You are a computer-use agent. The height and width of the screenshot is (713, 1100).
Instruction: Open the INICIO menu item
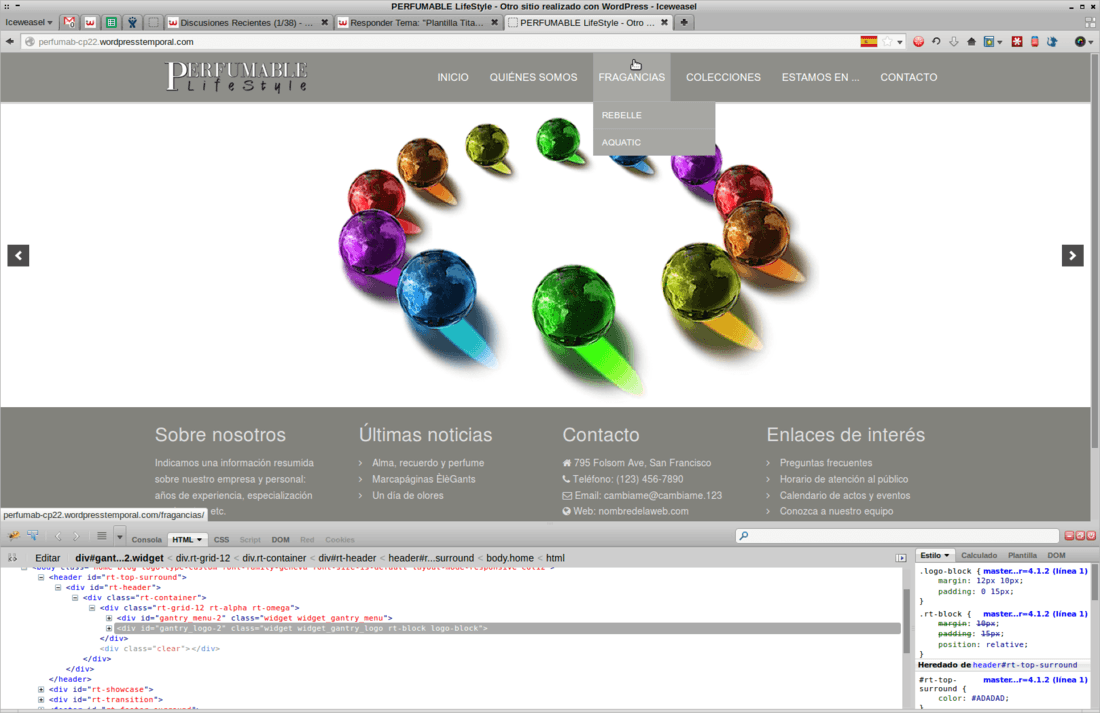tap(453, 77)
